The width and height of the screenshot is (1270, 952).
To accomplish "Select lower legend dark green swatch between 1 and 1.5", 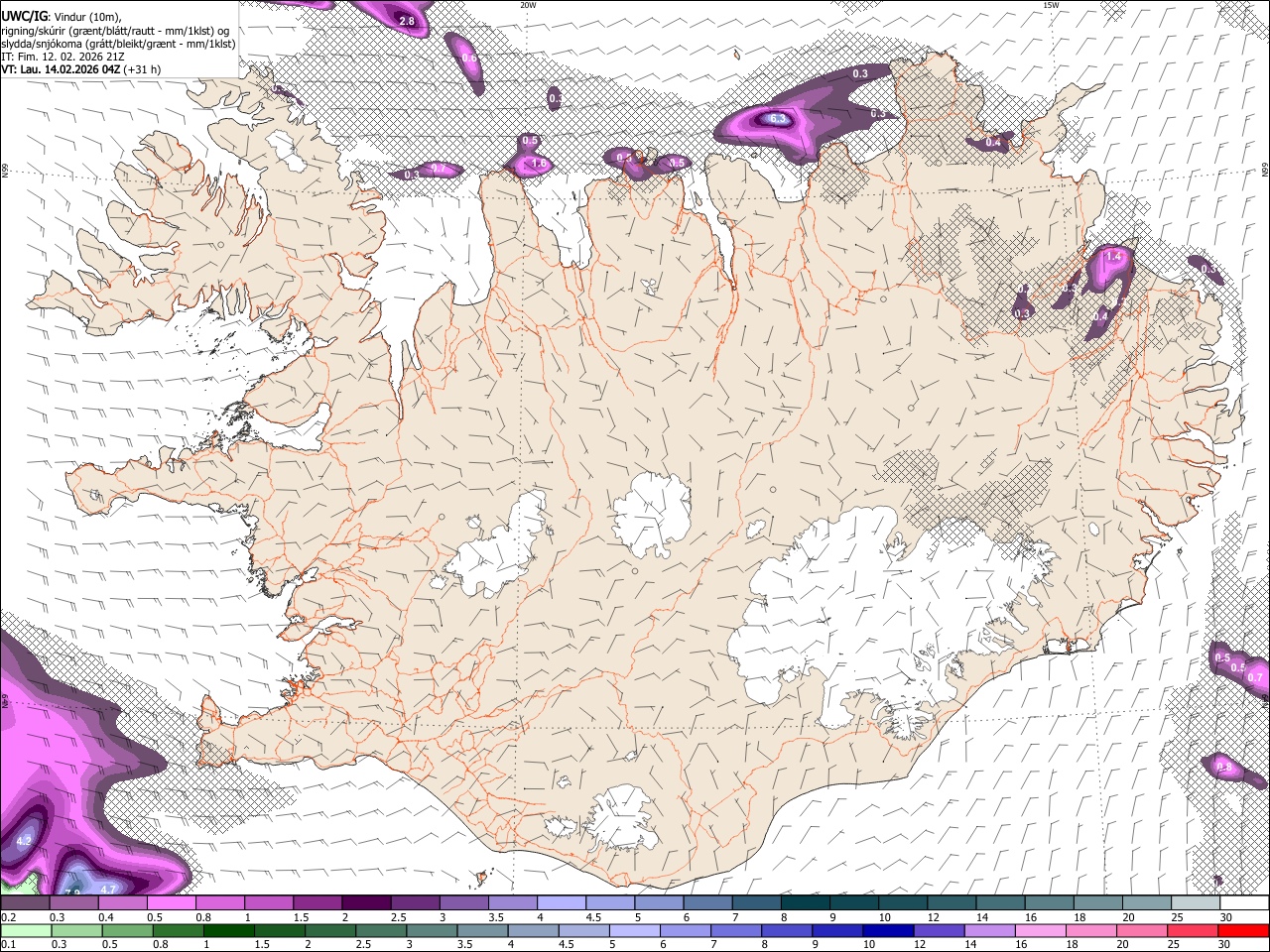I will (228, 930).
